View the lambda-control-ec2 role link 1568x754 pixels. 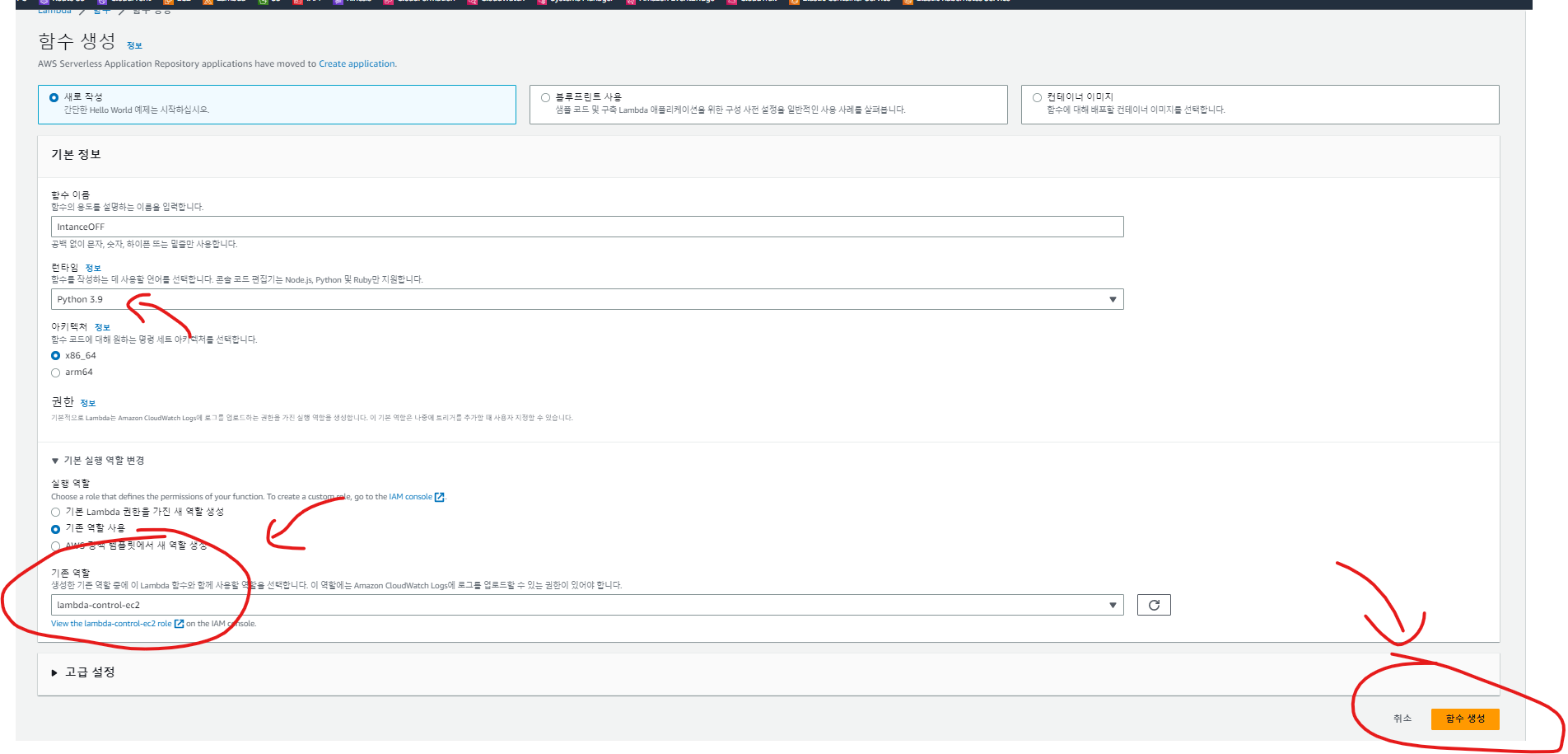tap(117, 624)
